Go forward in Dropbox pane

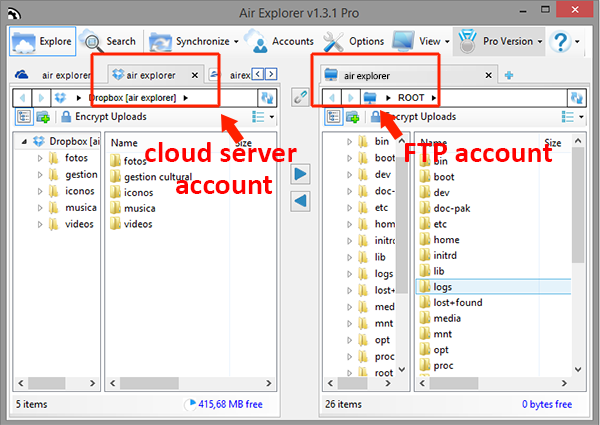pos(41,98)
